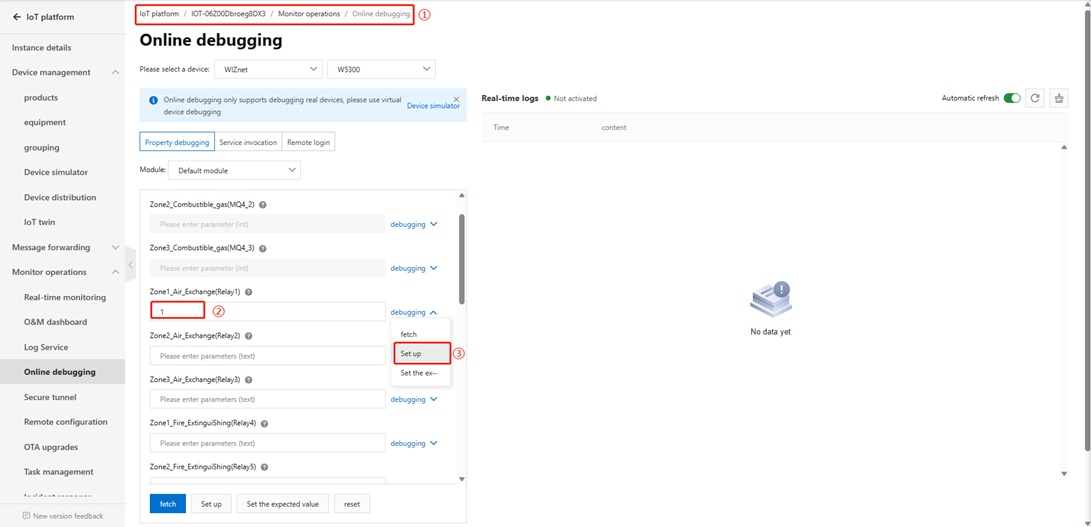Click help icon next to Zone1_Air_Exchange(Relay1)
1091x527 pixels.
pos(249,292)
